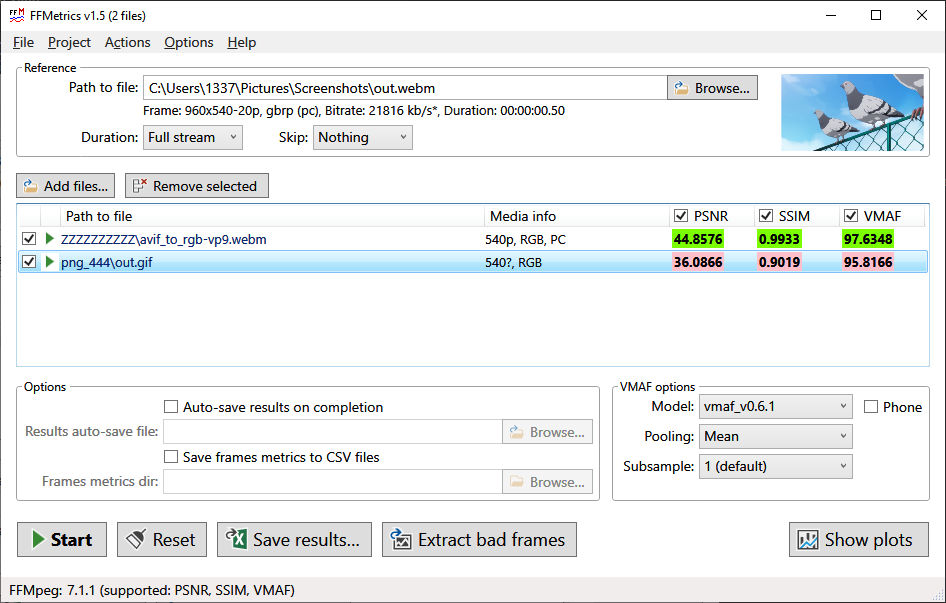This screenshot has width=946, height=603.
Task: Enable Save frames metrics to CSV files
Action: [171, 457]
